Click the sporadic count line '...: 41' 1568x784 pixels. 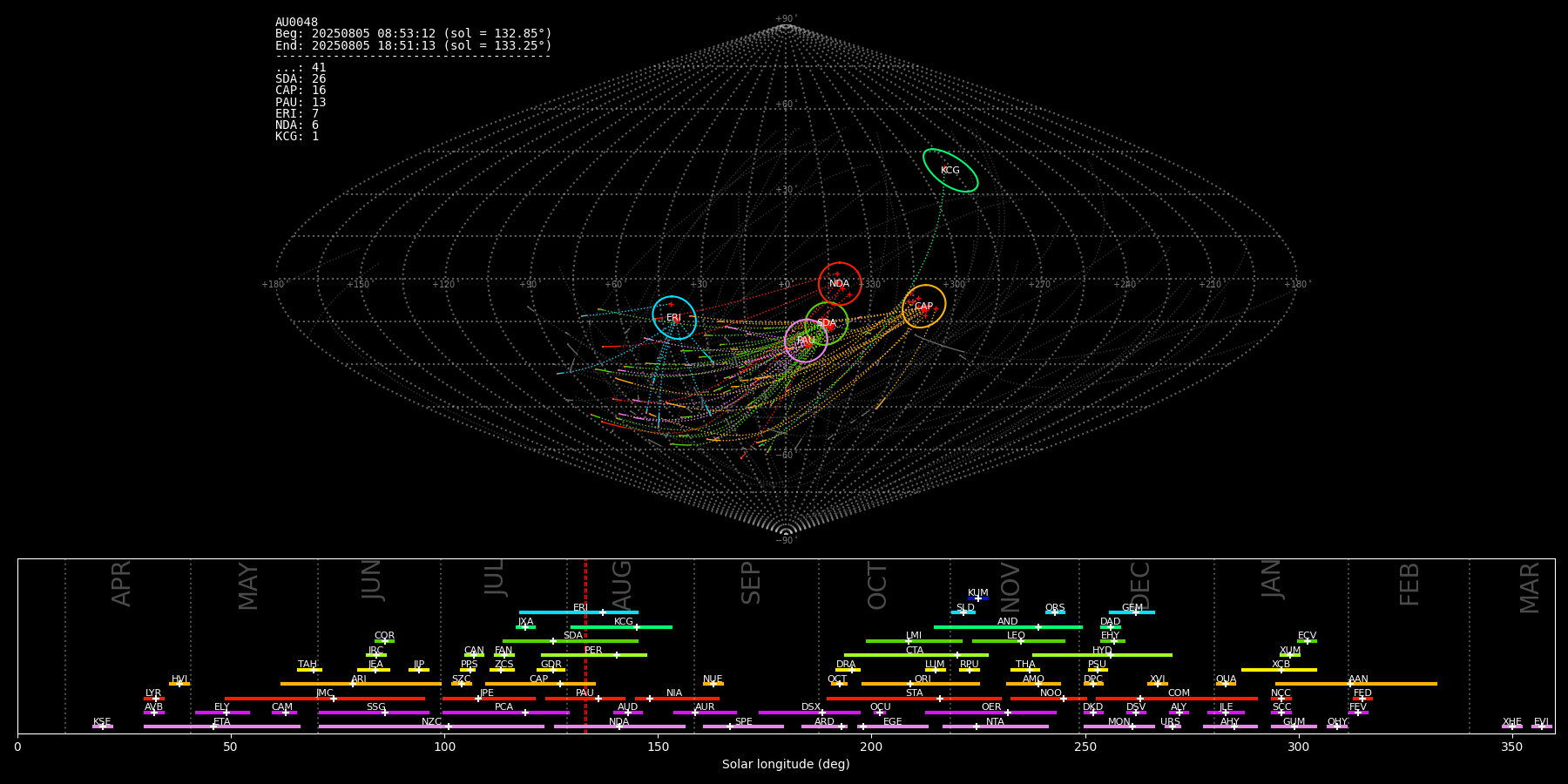coord(301,68)
